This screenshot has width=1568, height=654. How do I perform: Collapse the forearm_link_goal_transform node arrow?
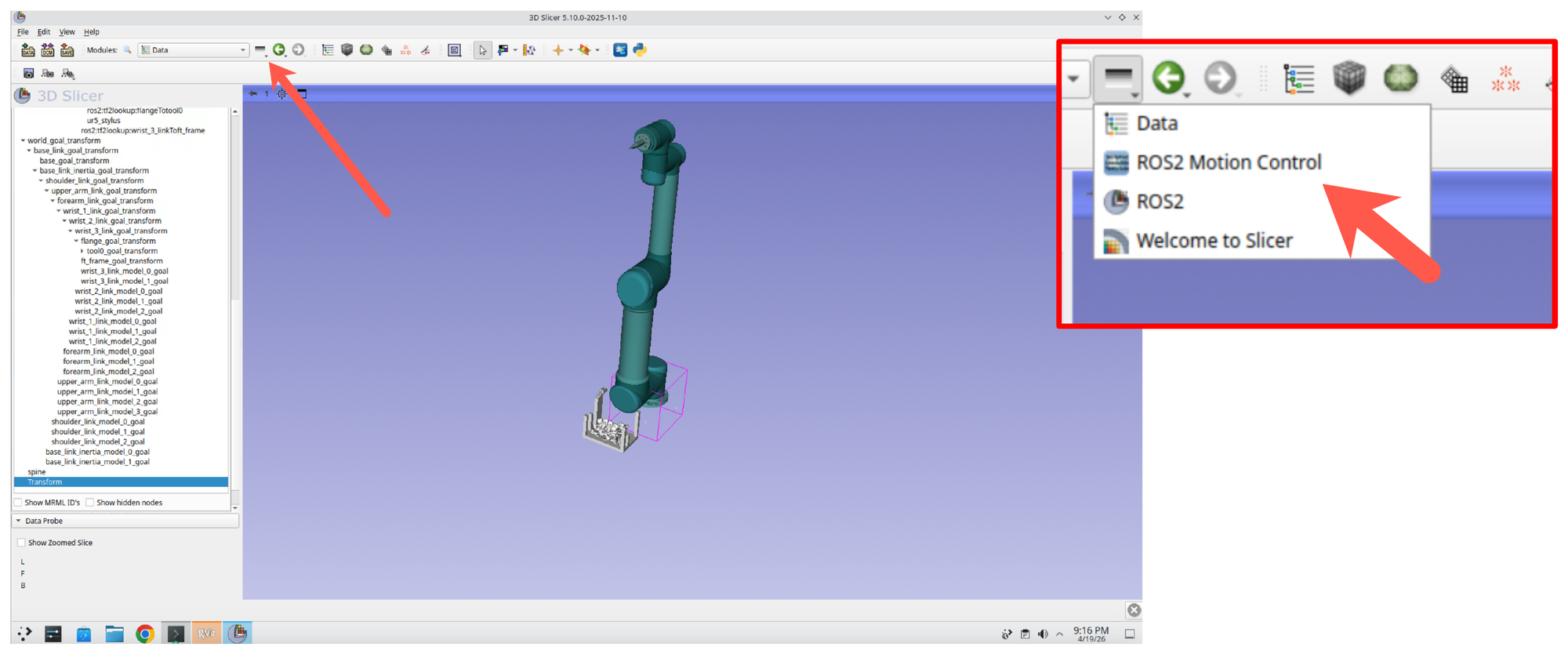tap(53, 202)
